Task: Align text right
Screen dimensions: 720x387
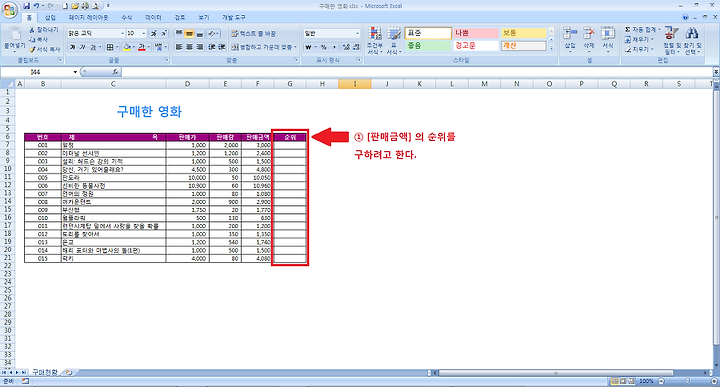Action: pyautogui.click(x=200, y=47)
